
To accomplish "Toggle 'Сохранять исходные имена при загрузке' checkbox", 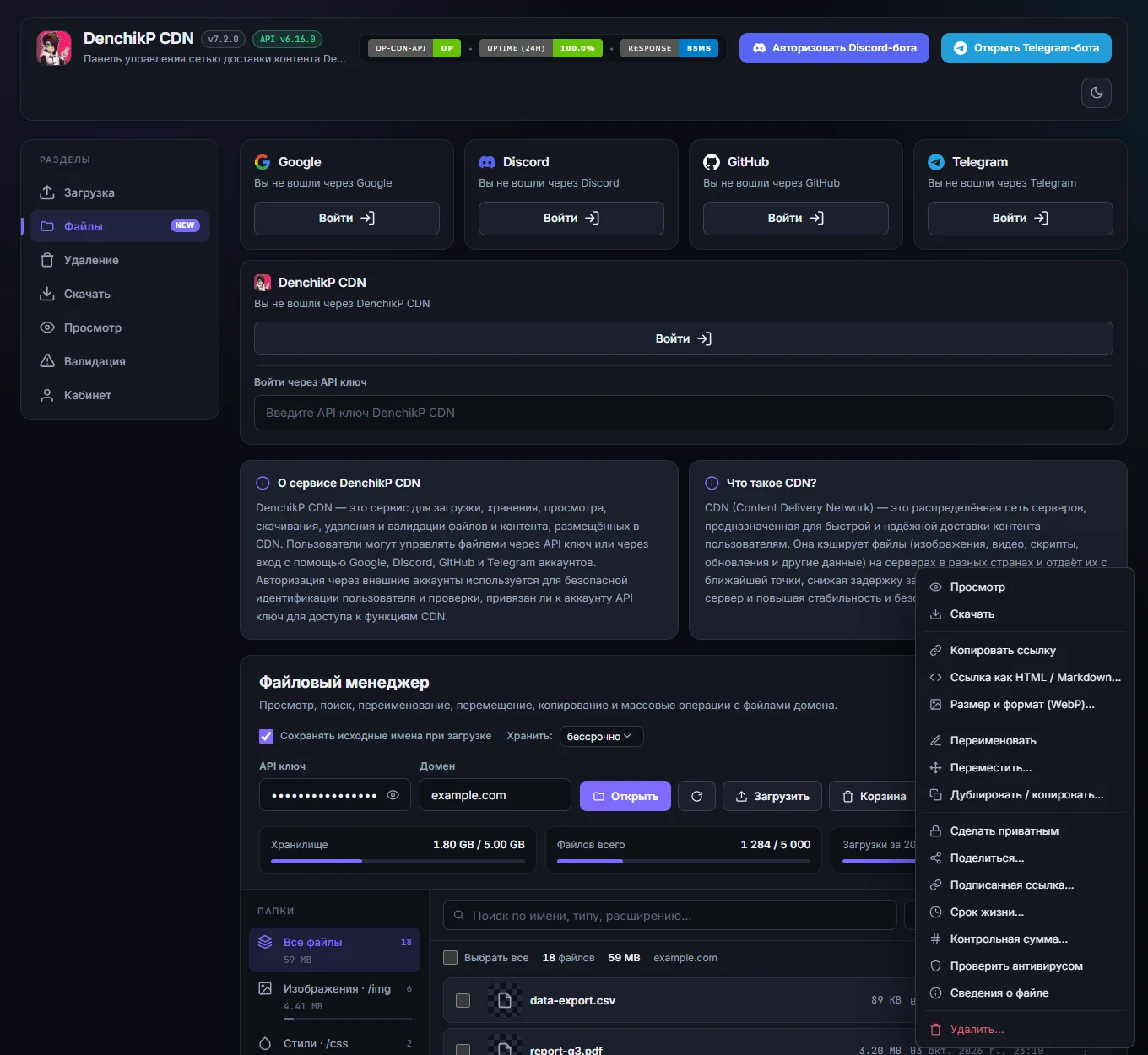I will click(x=266, y=736).
